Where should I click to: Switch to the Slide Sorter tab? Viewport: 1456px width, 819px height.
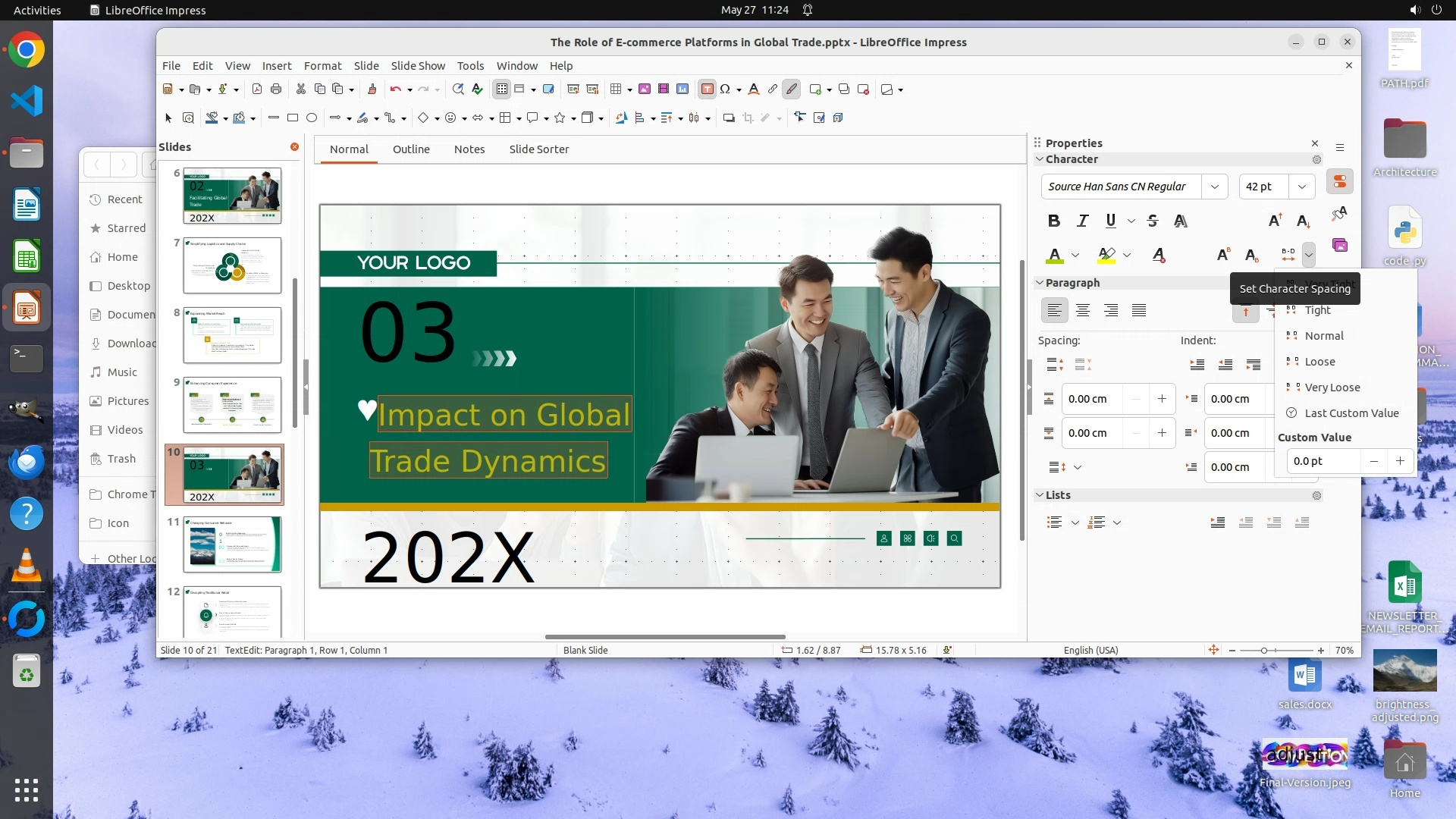[538, 149]
